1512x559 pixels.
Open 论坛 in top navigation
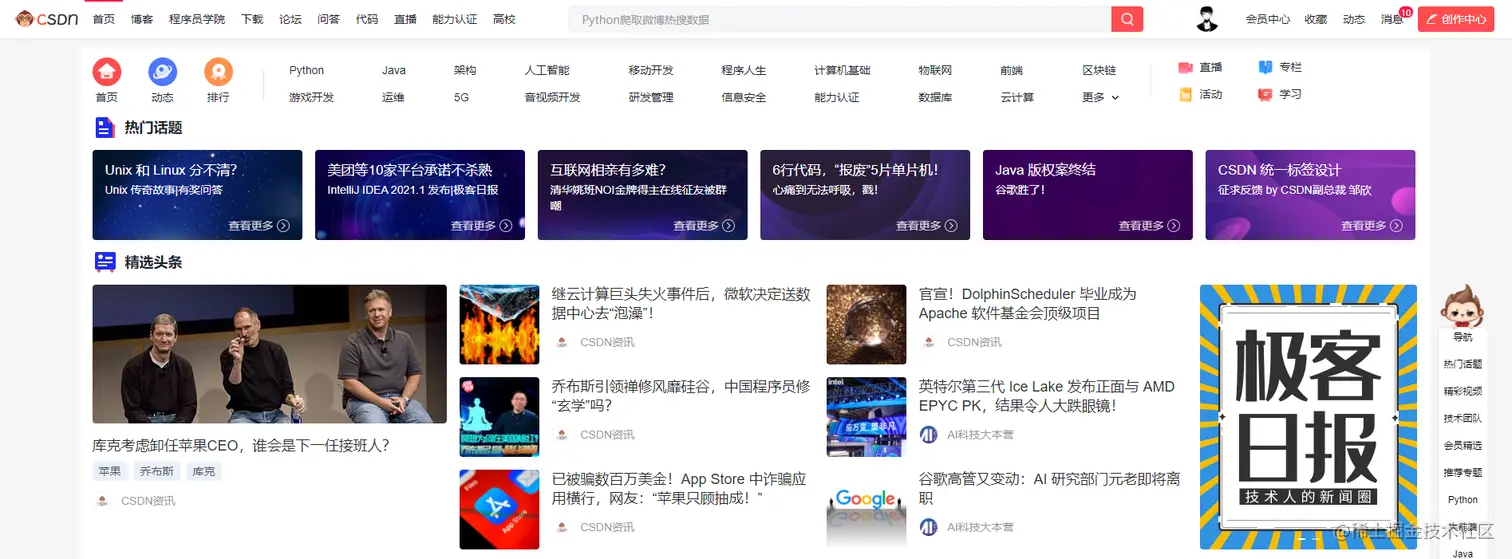(x=290, y=19)
